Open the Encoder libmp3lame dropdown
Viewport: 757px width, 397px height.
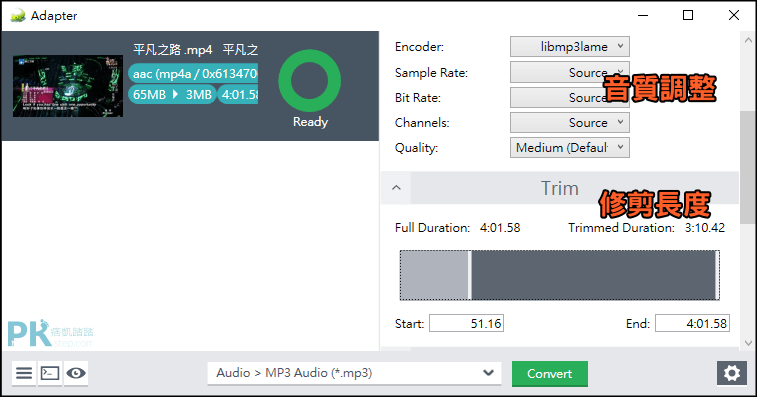pyautogui.click(x=570, y=47)
